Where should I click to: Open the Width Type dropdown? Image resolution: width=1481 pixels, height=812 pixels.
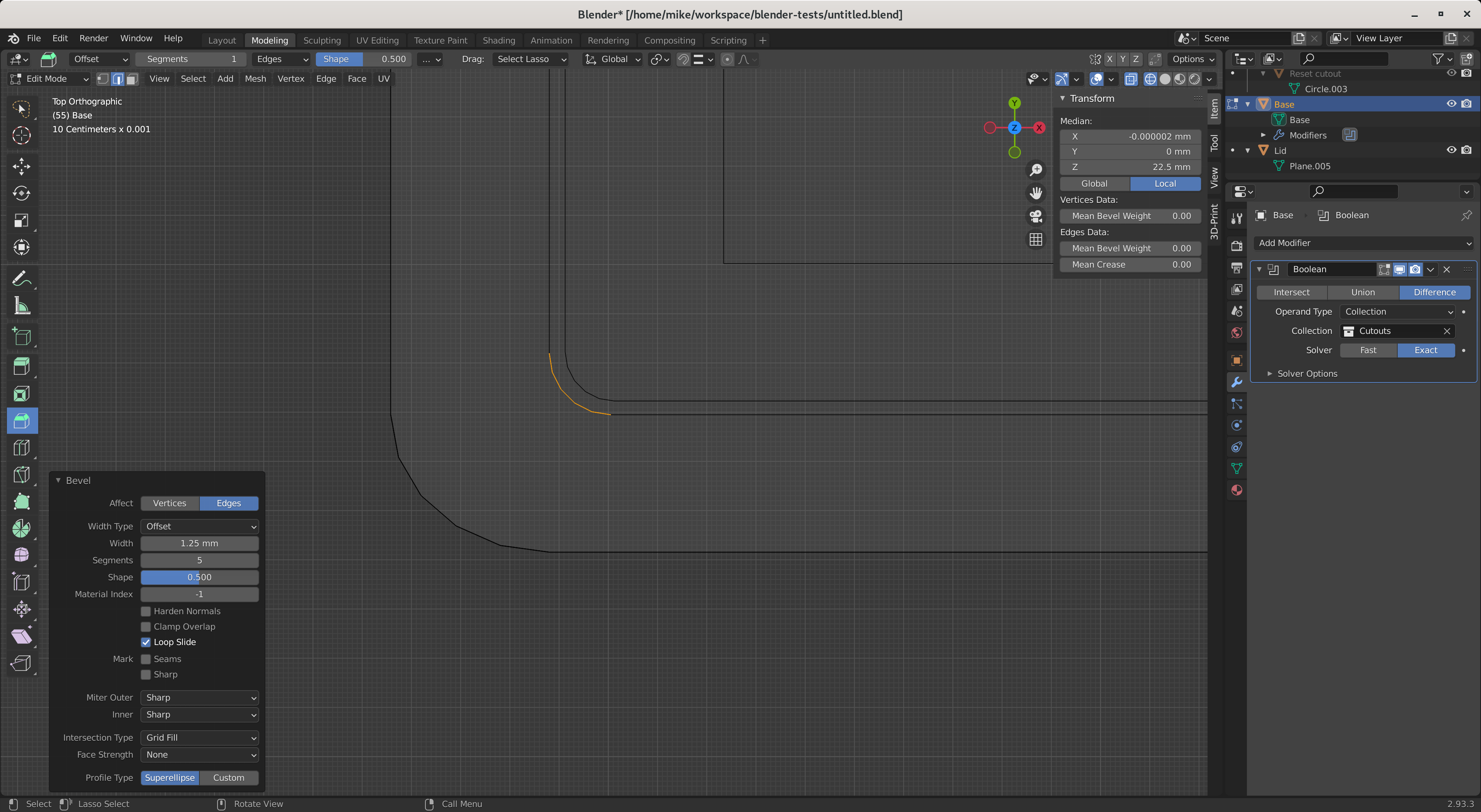199,526
